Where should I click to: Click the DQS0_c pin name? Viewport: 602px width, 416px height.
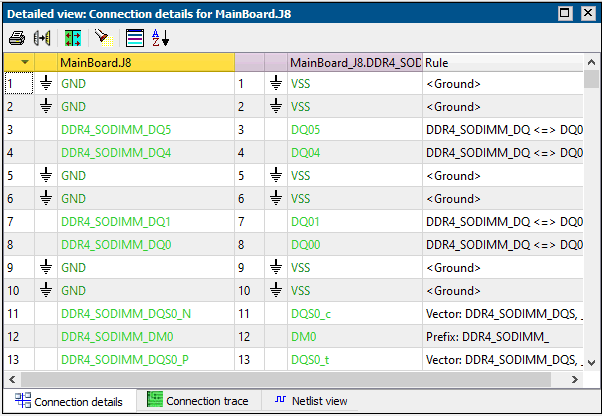click(x=310, y=314)
